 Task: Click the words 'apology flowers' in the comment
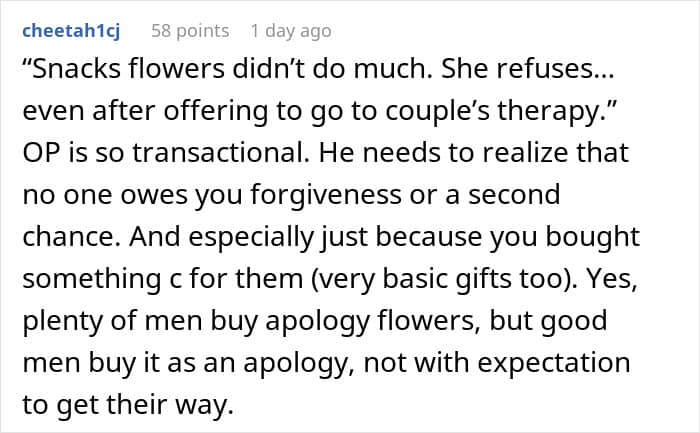coord(372,321)
